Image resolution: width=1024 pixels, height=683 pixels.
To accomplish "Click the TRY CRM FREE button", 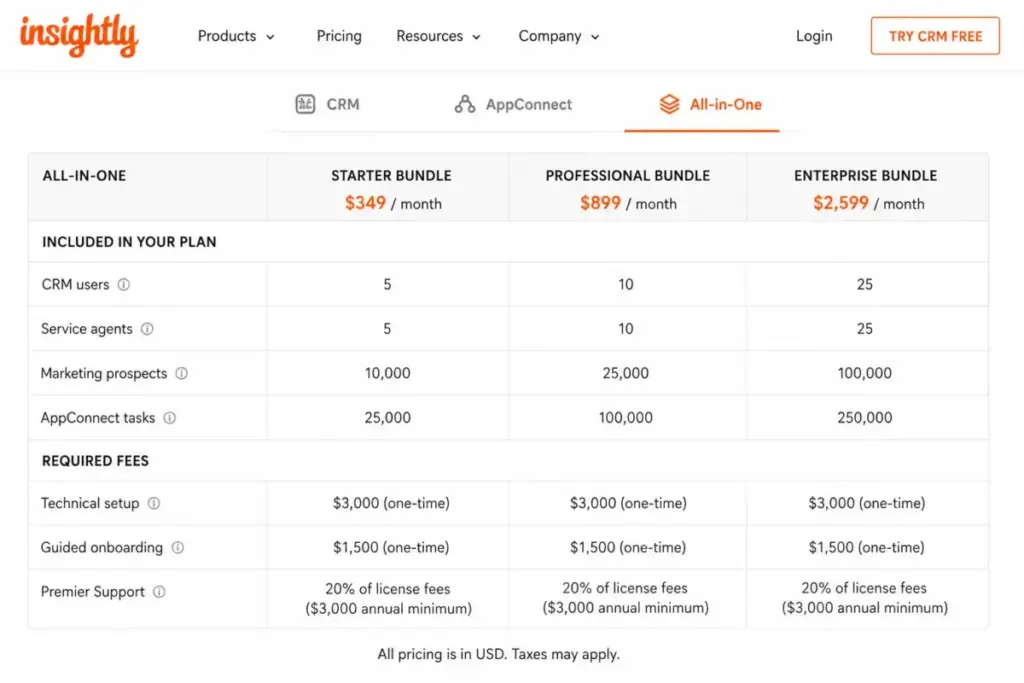I will (935, 36).
